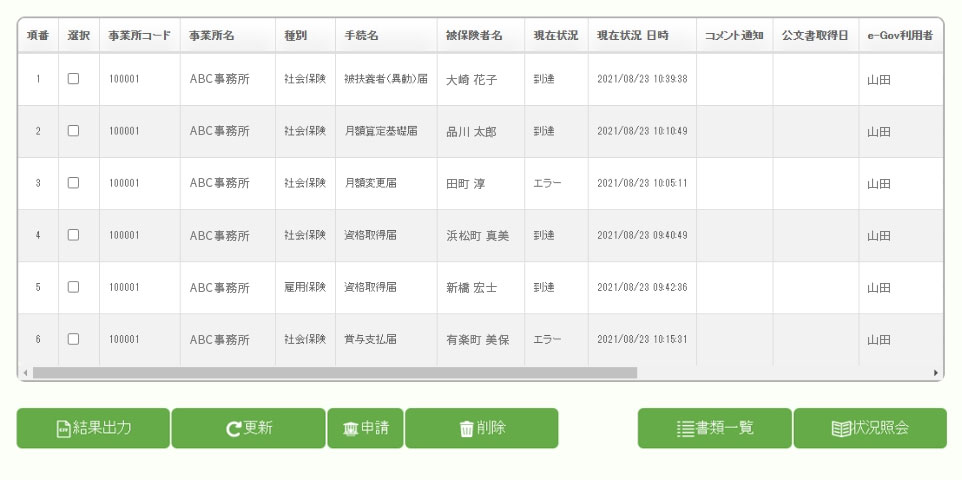The height and width of the screenshot is (480, 962).
Task: Click the scrollbar left arrow
Action: [25, 373]
